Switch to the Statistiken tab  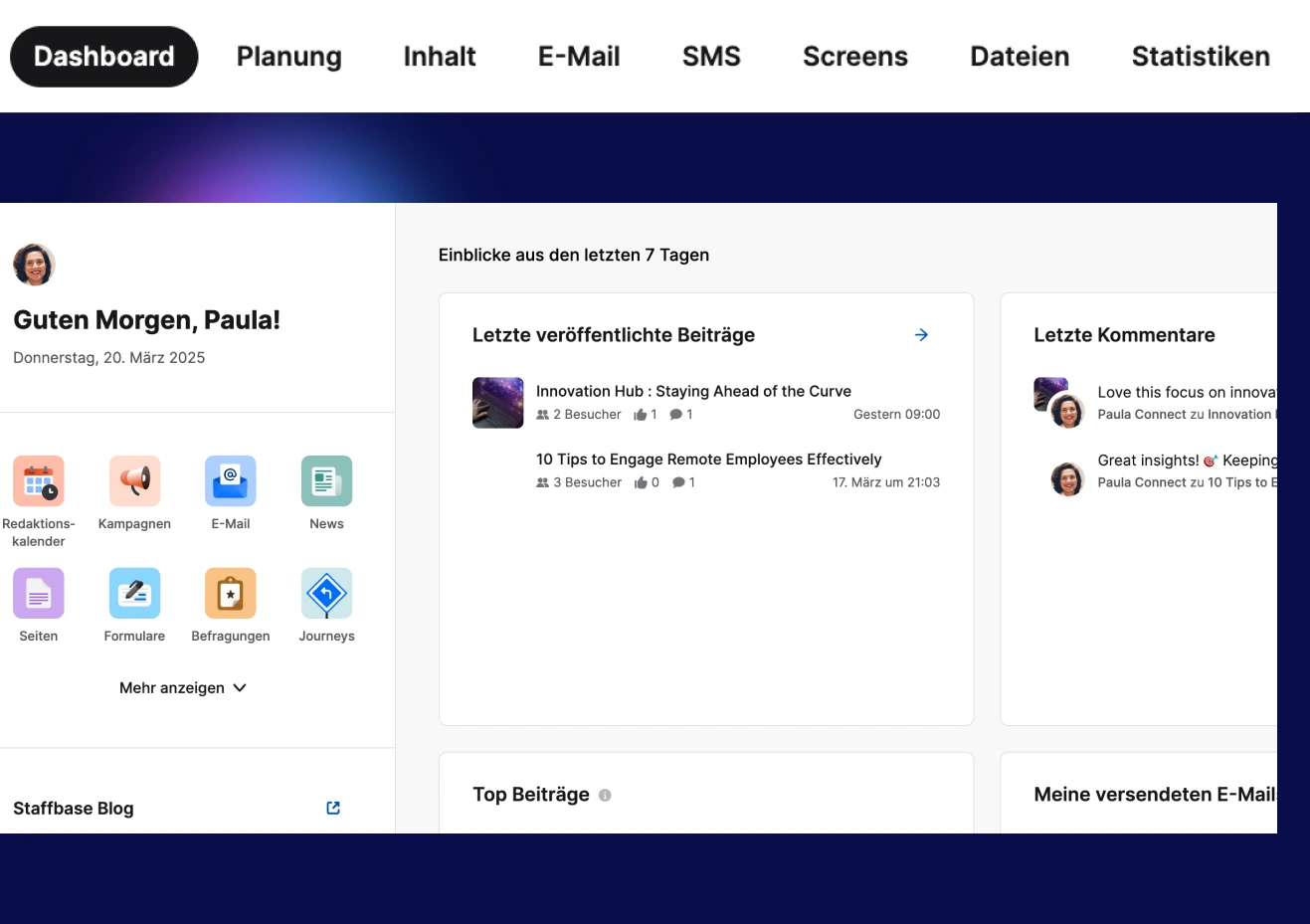(x=1201, y=57)
